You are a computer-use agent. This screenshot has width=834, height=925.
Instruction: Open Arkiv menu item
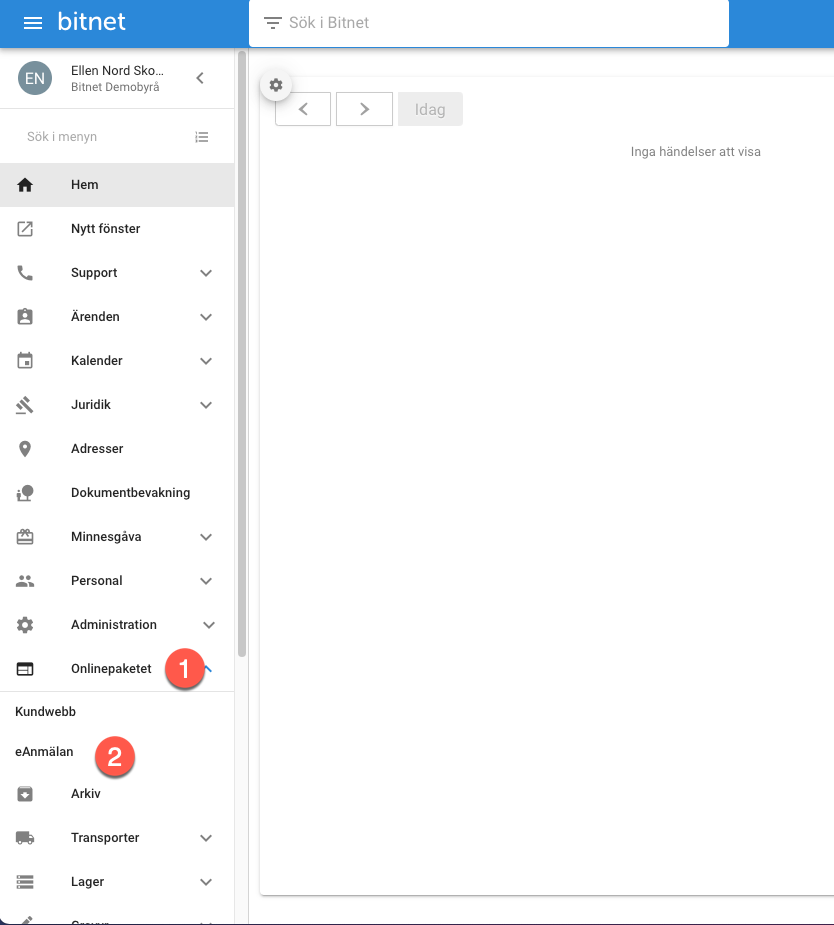click(117, 794)
